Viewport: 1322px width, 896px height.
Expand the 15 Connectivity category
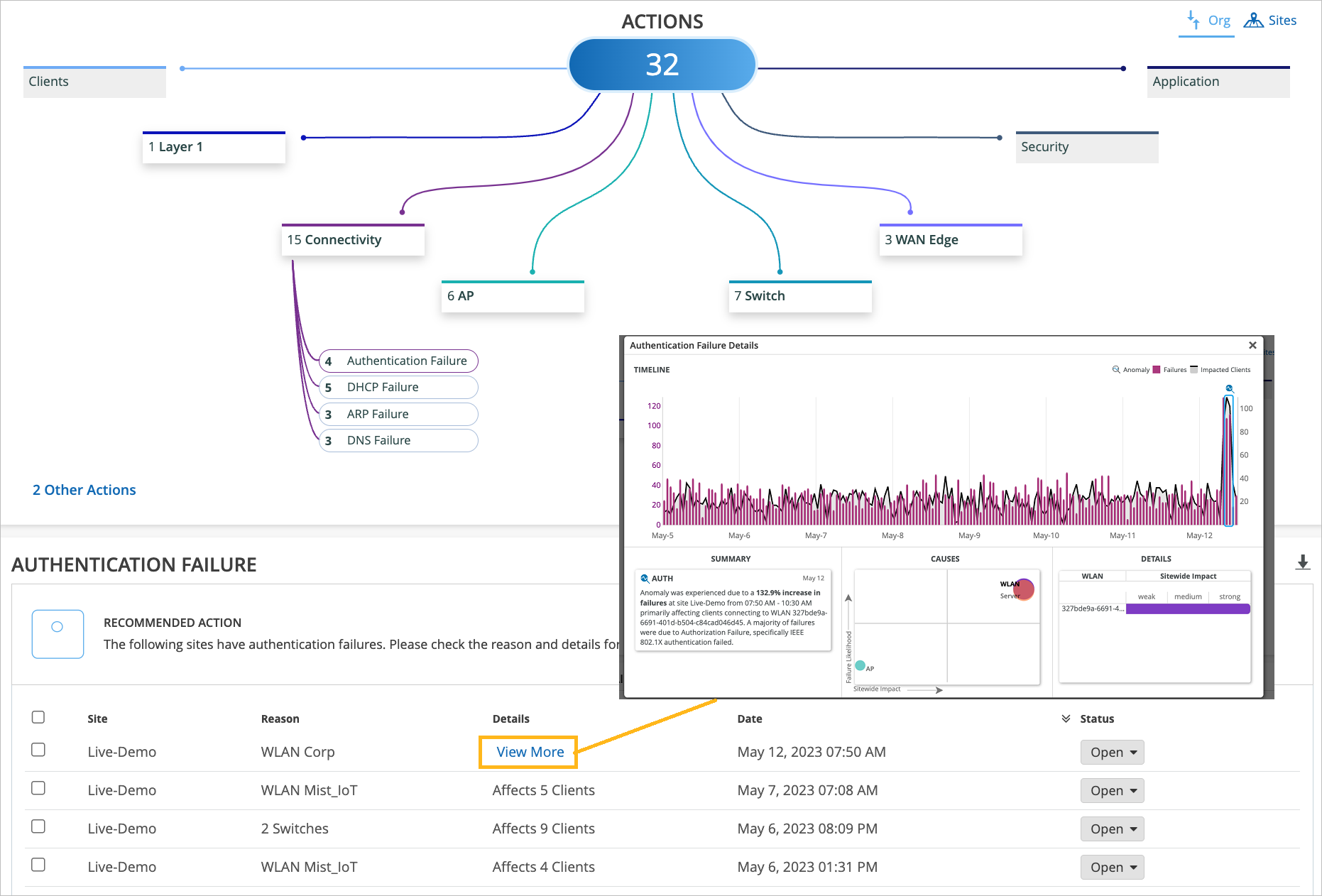(x=353, y=241)
